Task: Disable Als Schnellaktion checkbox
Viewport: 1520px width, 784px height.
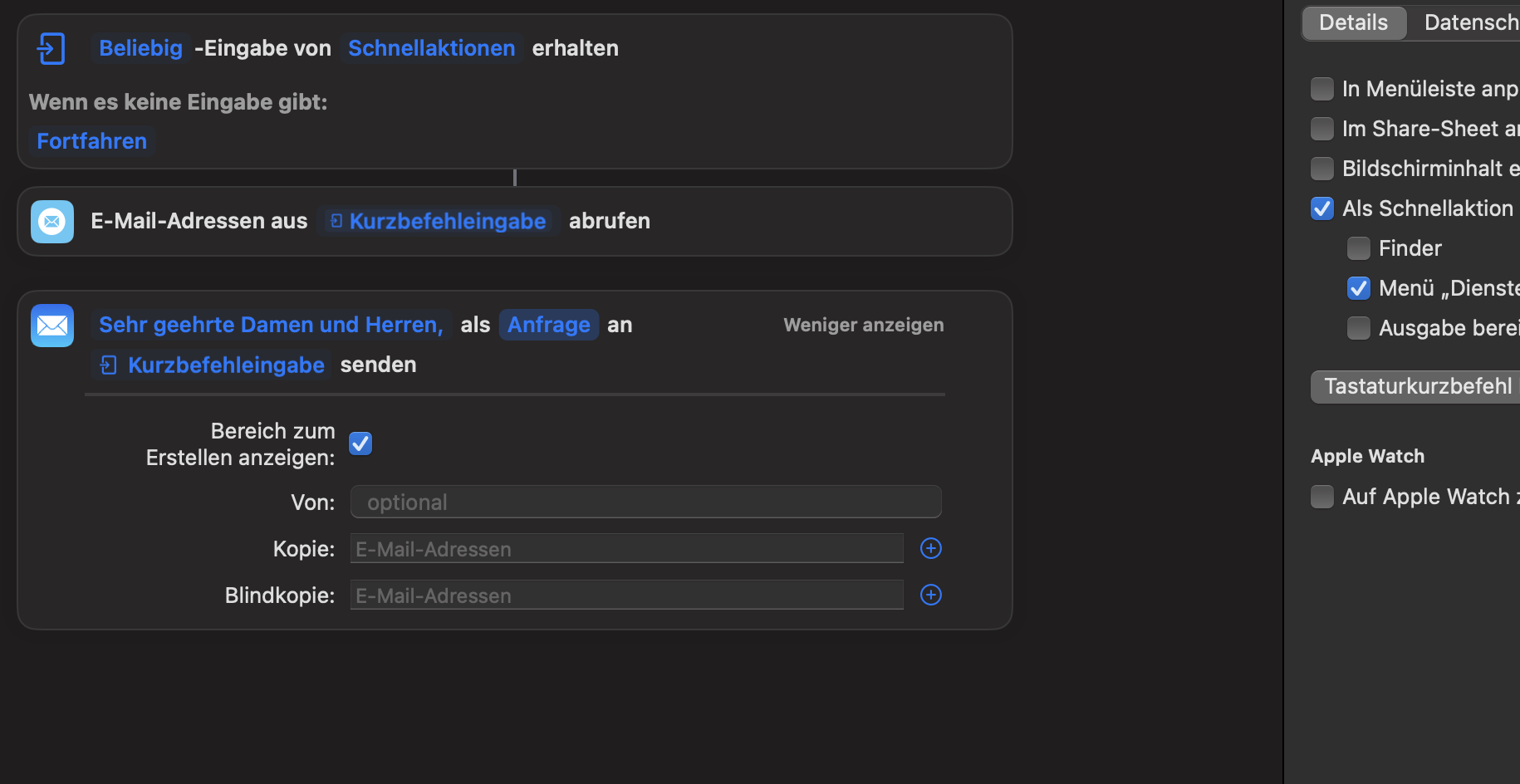Action: tap(1322, 208)
